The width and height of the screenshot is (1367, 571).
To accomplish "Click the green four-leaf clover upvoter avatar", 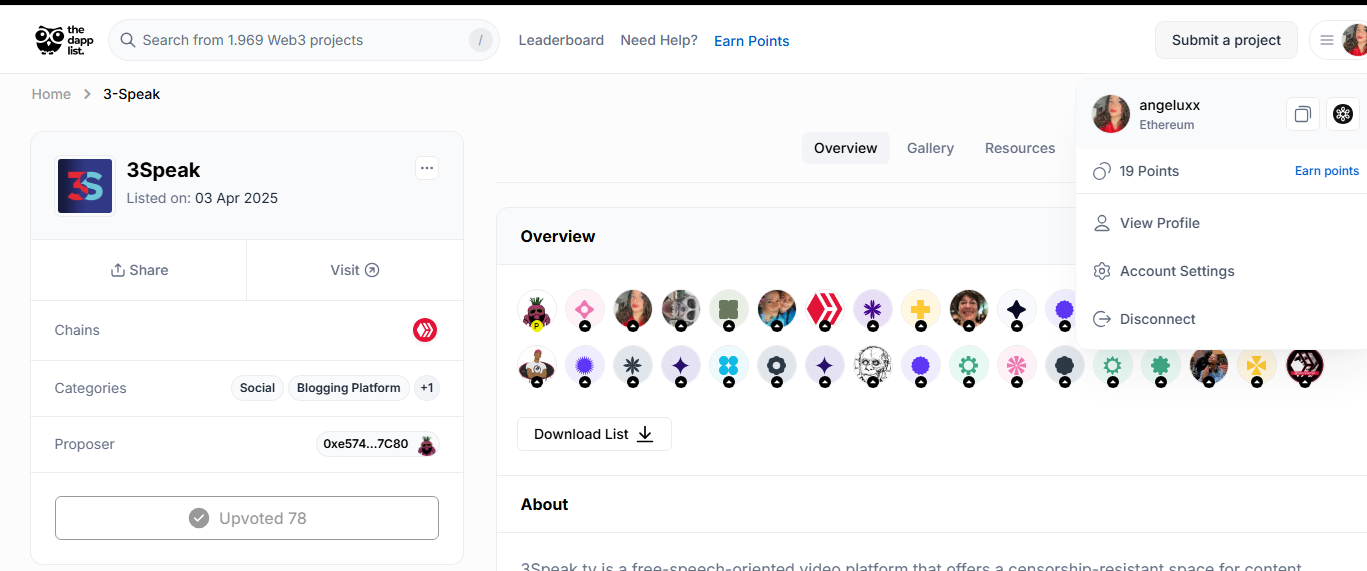I will point(729,310).
